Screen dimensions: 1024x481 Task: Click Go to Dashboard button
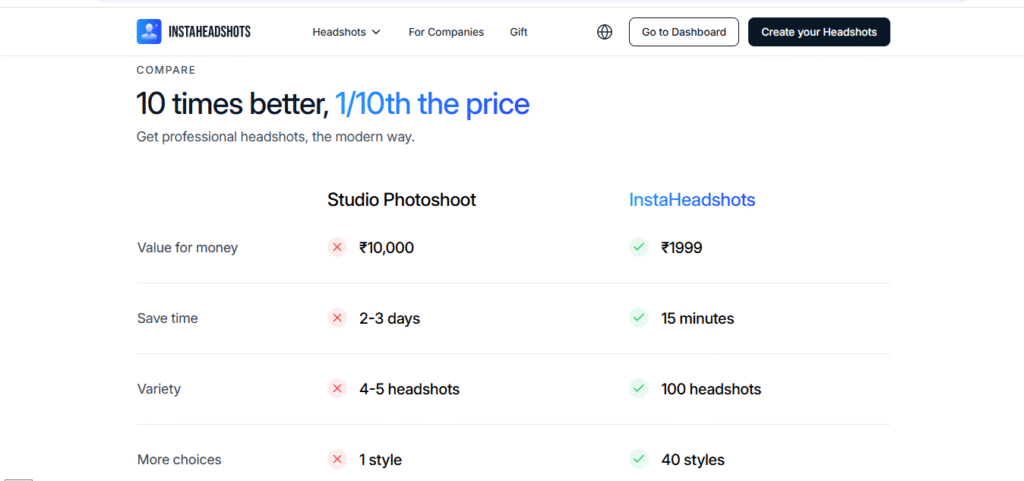click(x=684, y=32)
